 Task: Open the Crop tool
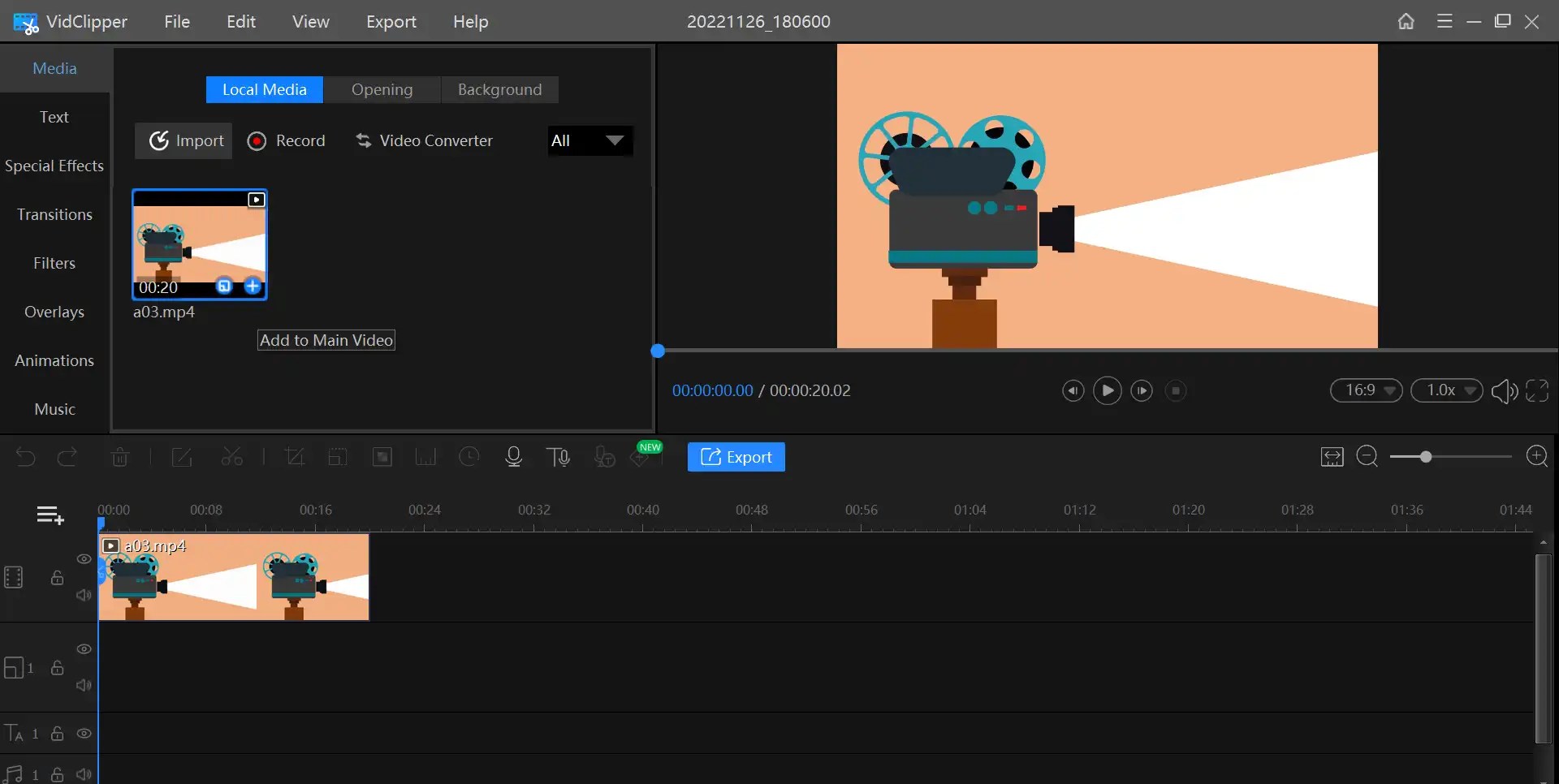pos(295,456)
